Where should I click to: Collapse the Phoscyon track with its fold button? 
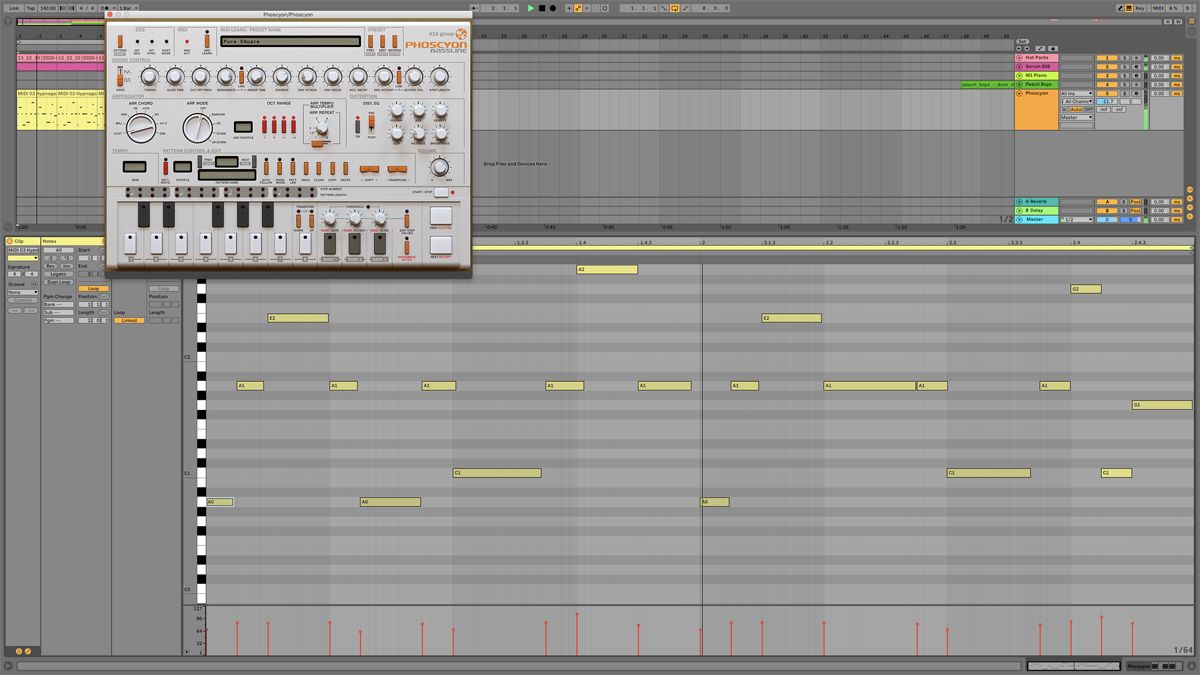pos(1019,94)
